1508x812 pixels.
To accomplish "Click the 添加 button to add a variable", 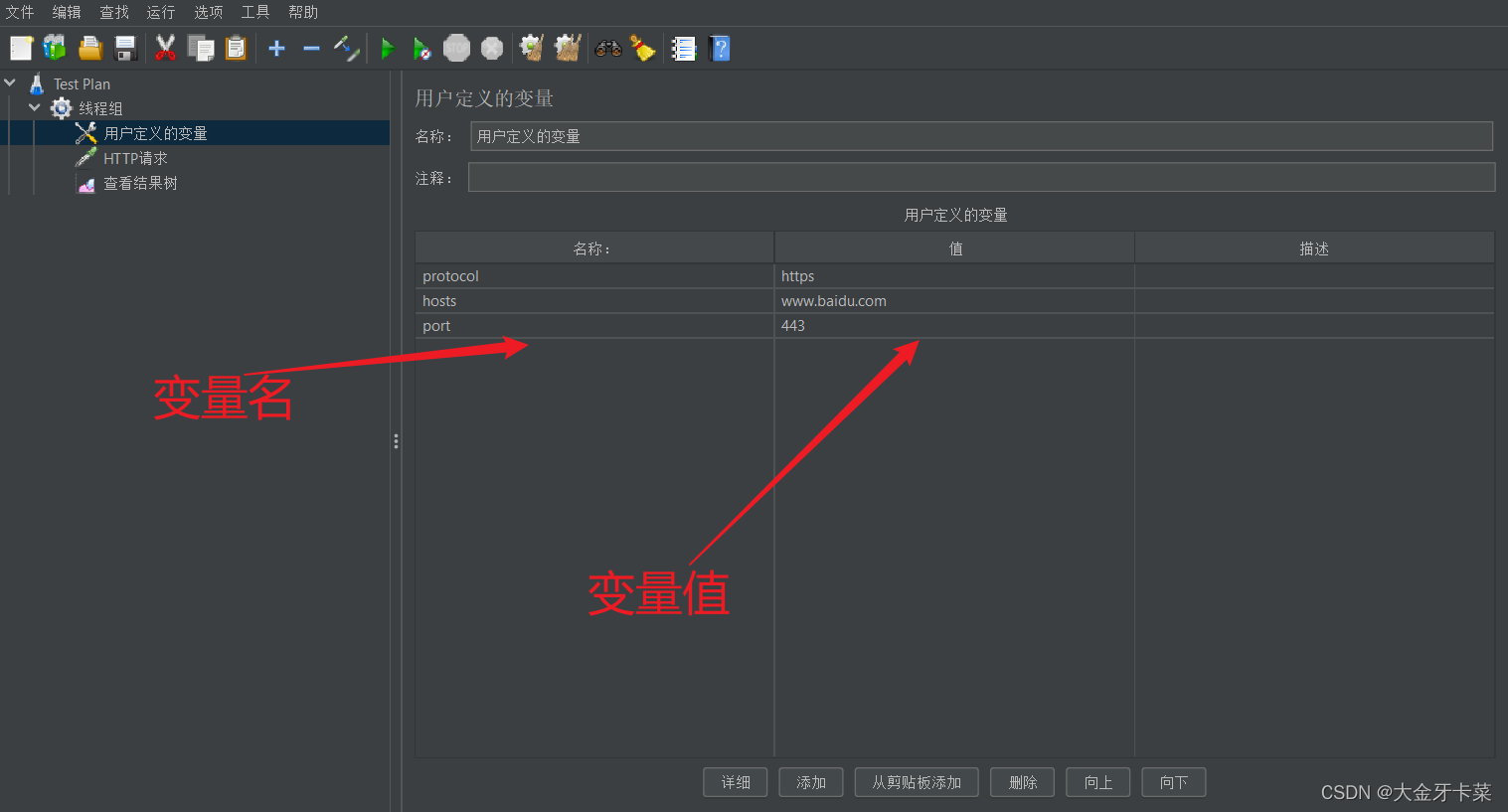I will pyautogui.click(x=811, y=782).
